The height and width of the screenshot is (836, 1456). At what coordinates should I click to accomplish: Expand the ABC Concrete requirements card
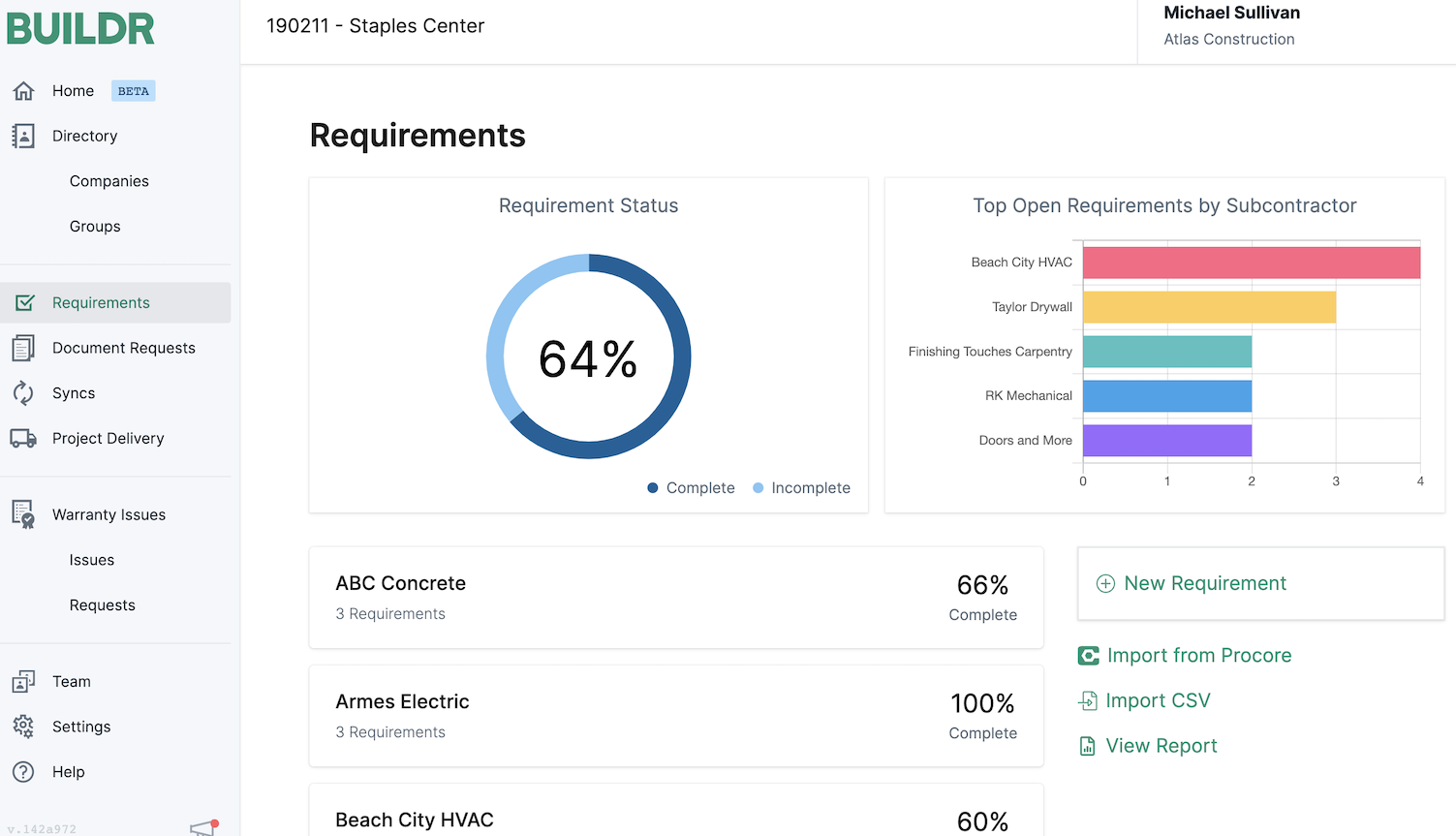[676, 598]
